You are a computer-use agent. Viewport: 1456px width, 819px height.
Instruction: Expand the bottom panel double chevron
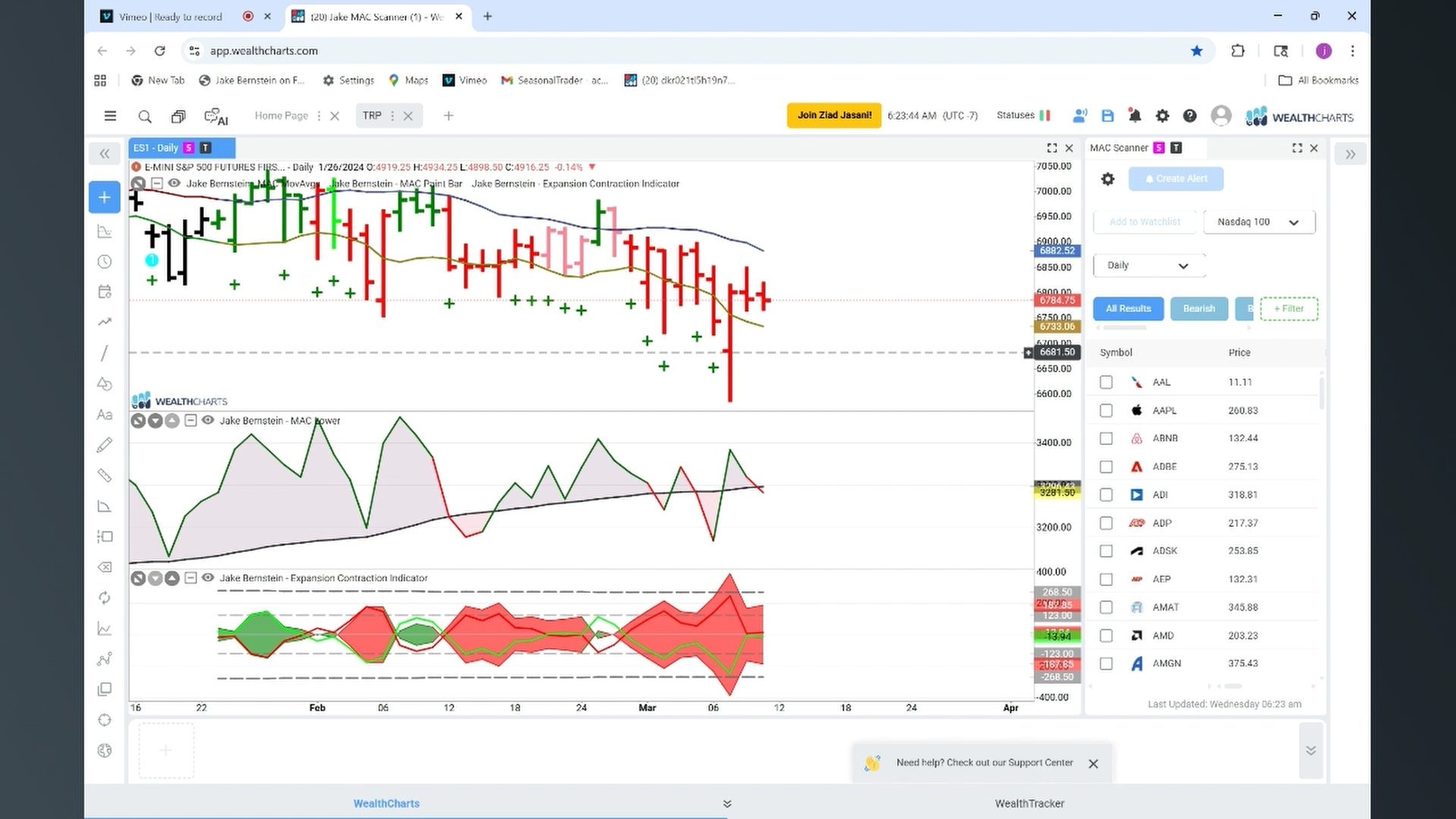tap(1311, 751)
